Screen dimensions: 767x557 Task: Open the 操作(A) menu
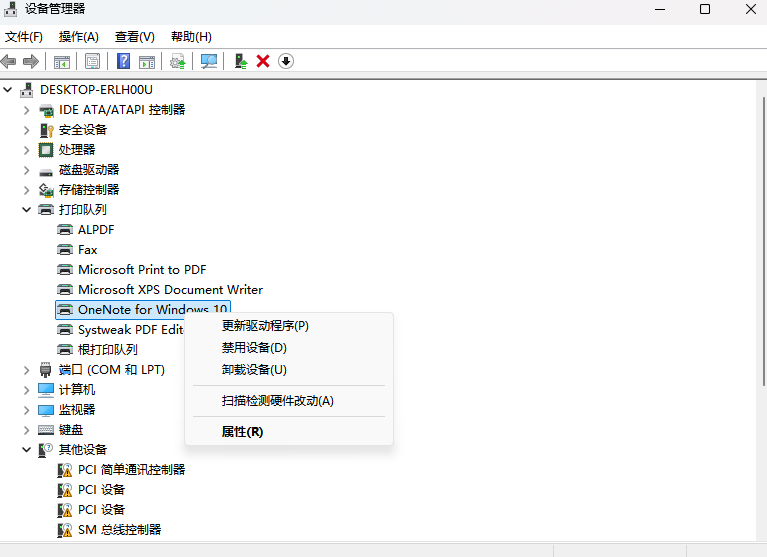click(79, 37)
